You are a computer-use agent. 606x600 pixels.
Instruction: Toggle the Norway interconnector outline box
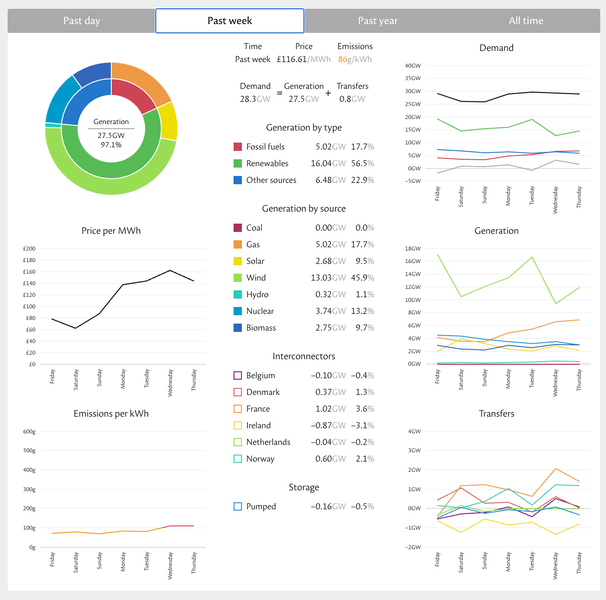click(238, 459)
